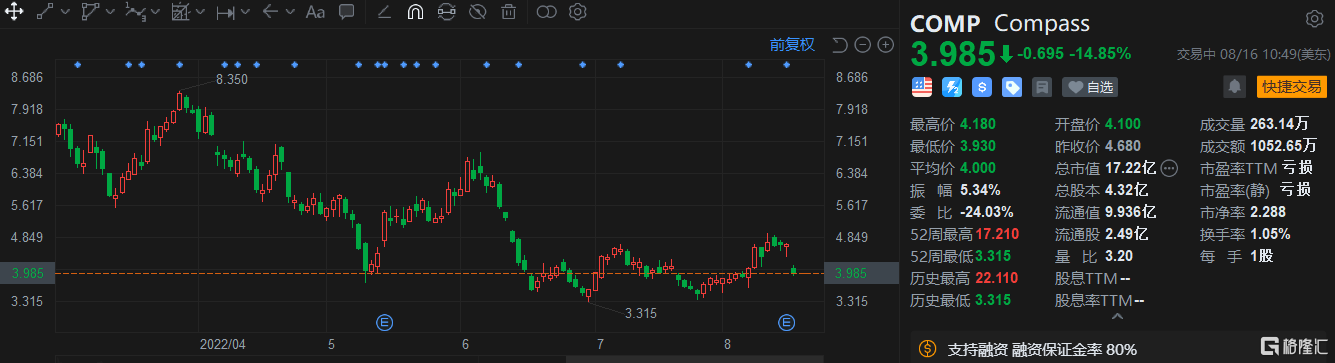Zoom out the chart with minus icon
The width and height of the screenshot is (1335, 363).
tap(863, 44)
